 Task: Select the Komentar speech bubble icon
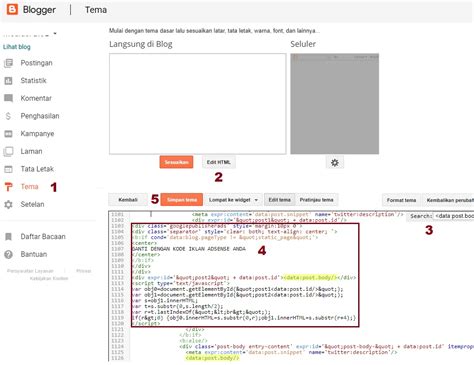[8, 98]
